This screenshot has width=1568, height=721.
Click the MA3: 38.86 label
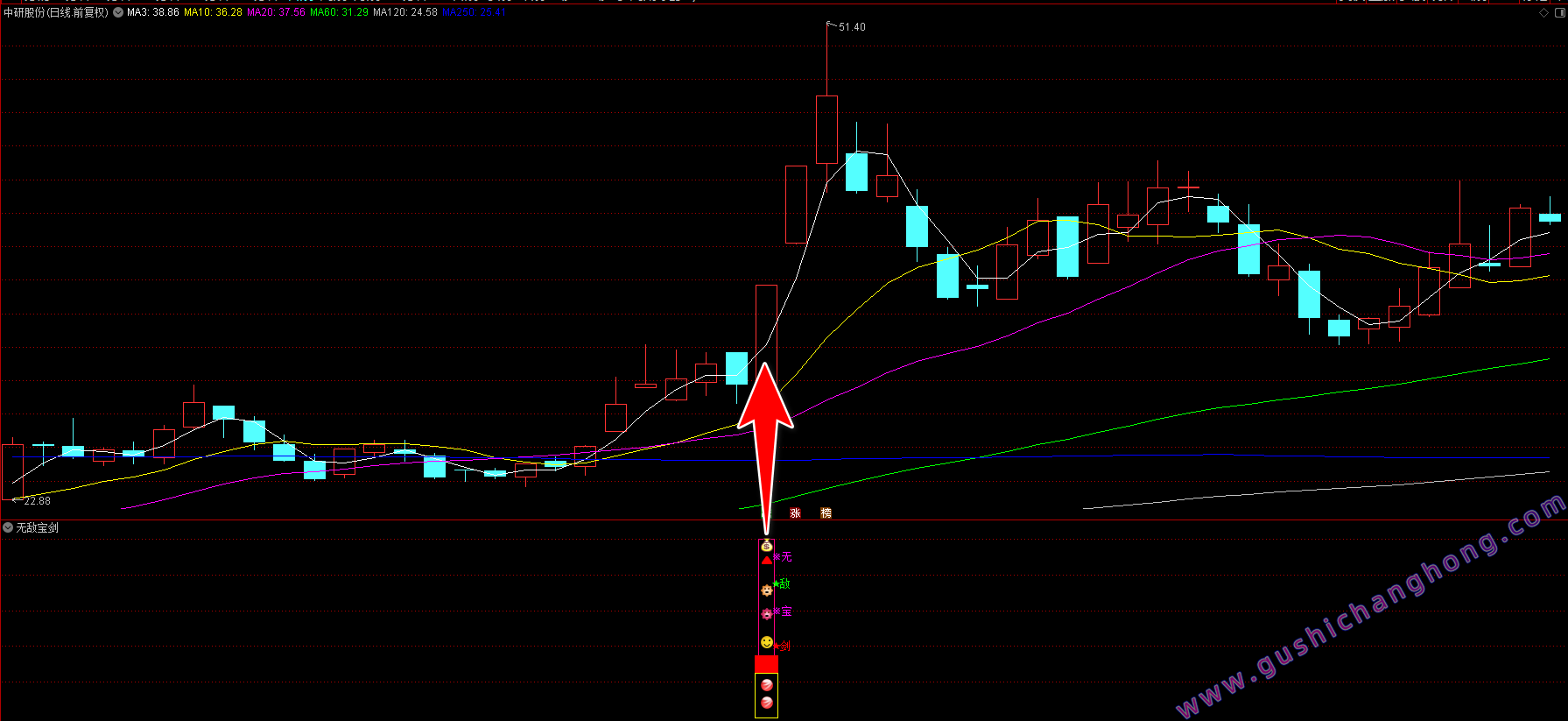153,12
